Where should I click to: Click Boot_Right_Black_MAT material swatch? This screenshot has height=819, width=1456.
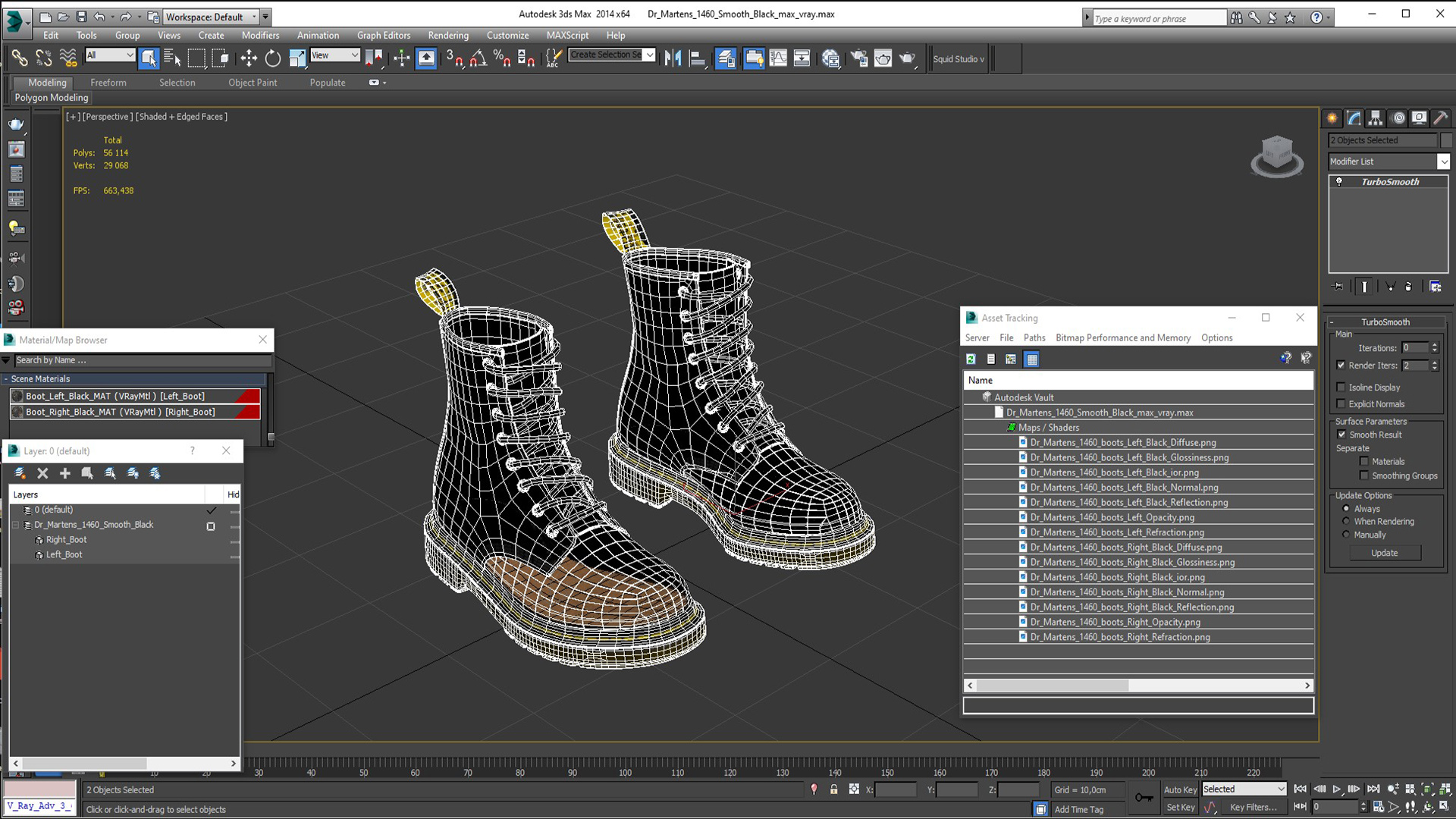17,412
